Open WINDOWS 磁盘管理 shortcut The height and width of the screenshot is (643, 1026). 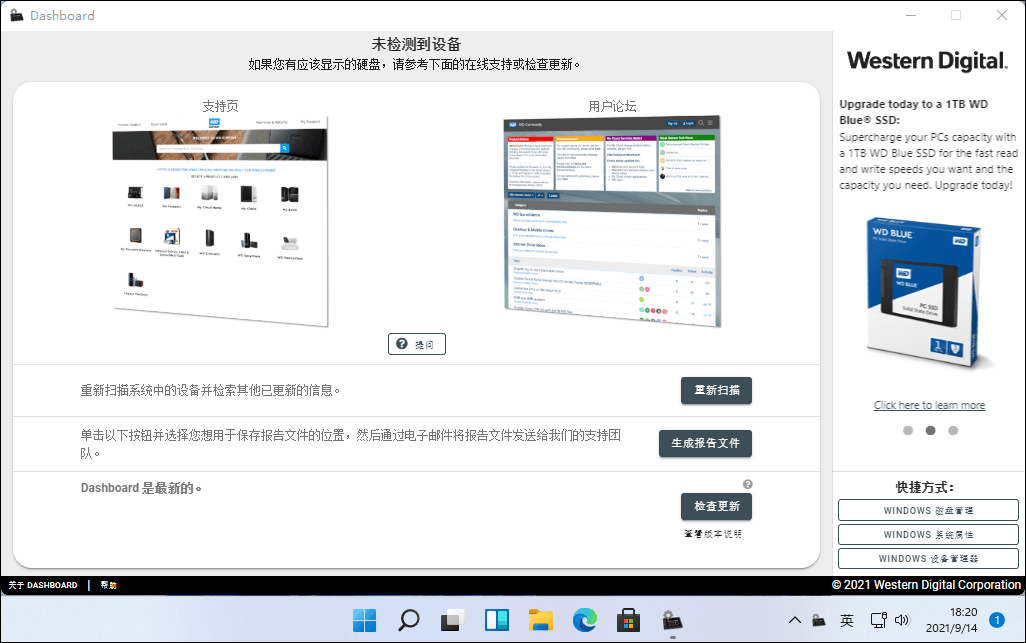click(x=929, y=510)
